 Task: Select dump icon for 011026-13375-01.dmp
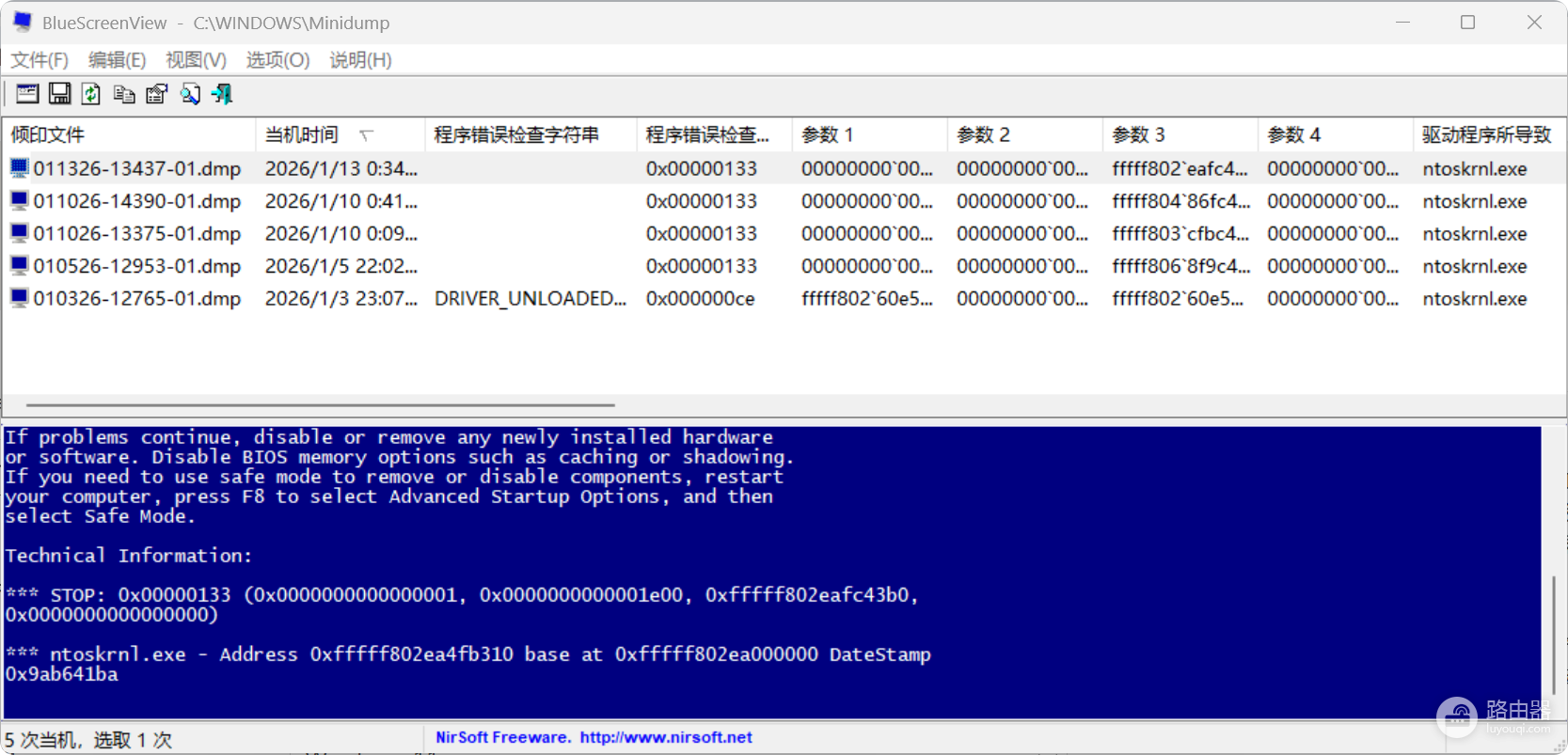19,233
